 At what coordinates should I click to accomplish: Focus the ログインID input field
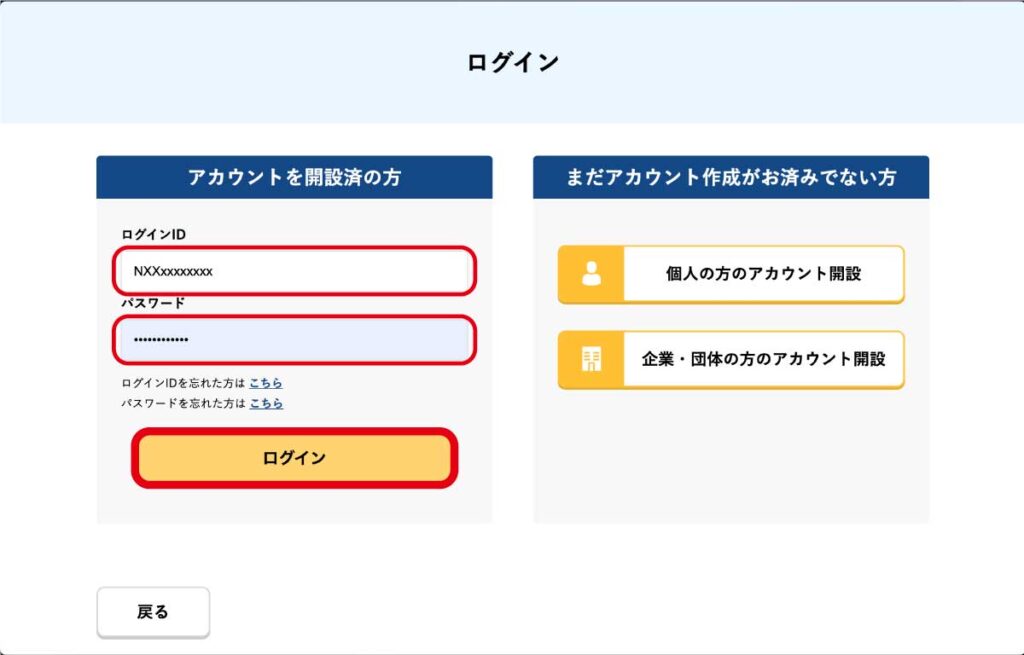(x=294, y=271)
